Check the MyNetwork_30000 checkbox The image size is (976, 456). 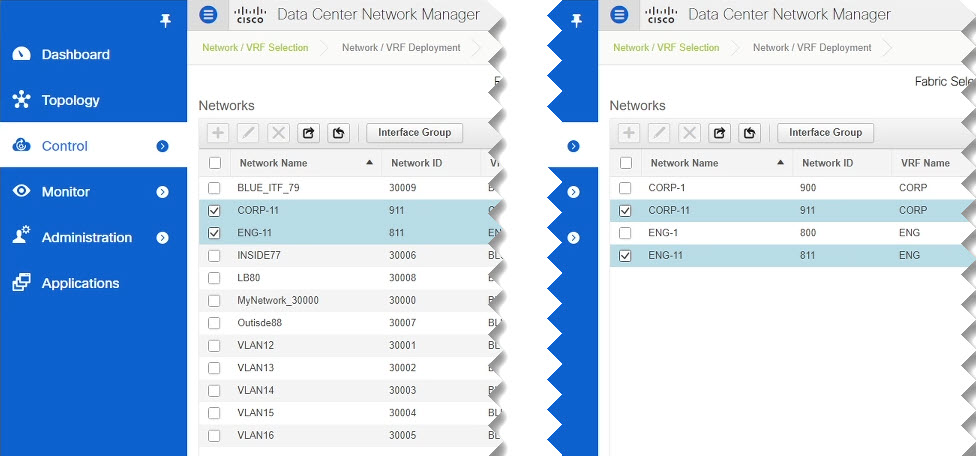[214, 300]
